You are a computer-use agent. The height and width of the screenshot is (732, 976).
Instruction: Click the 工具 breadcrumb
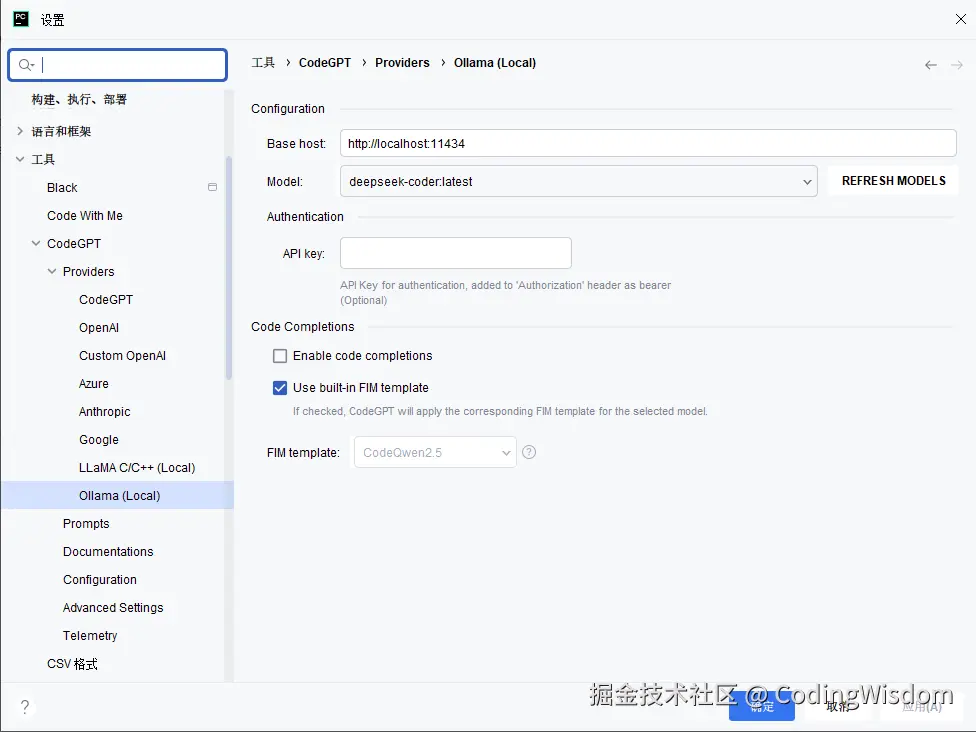coord(263,62)
